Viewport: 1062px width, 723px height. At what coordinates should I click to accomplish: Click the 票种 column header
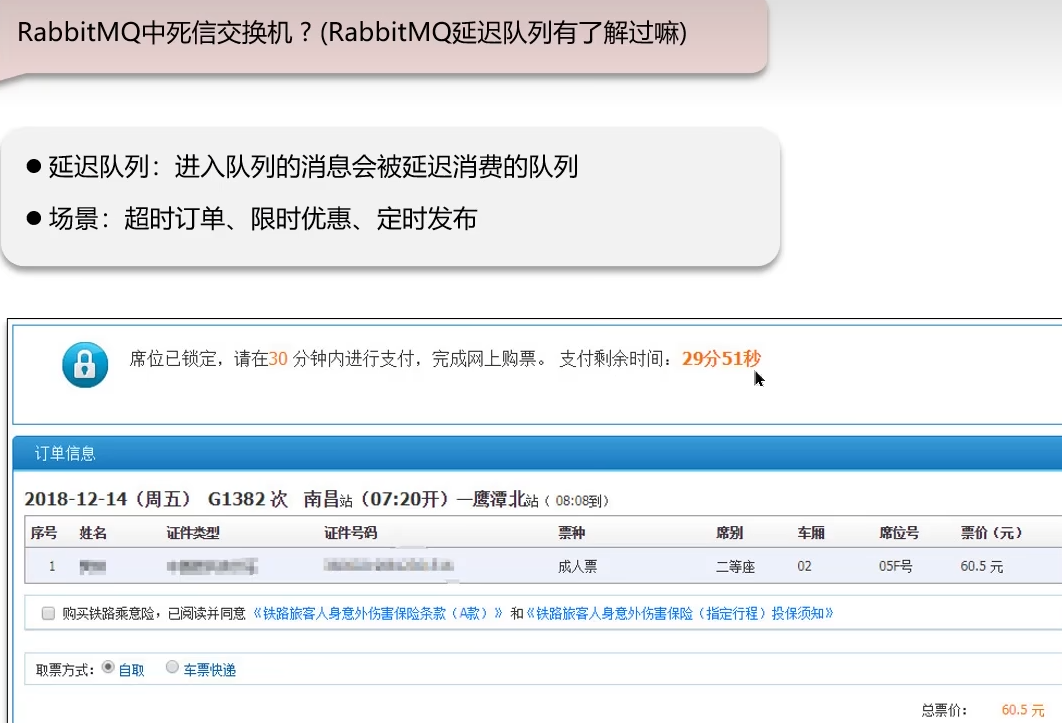tap(572, 533)
